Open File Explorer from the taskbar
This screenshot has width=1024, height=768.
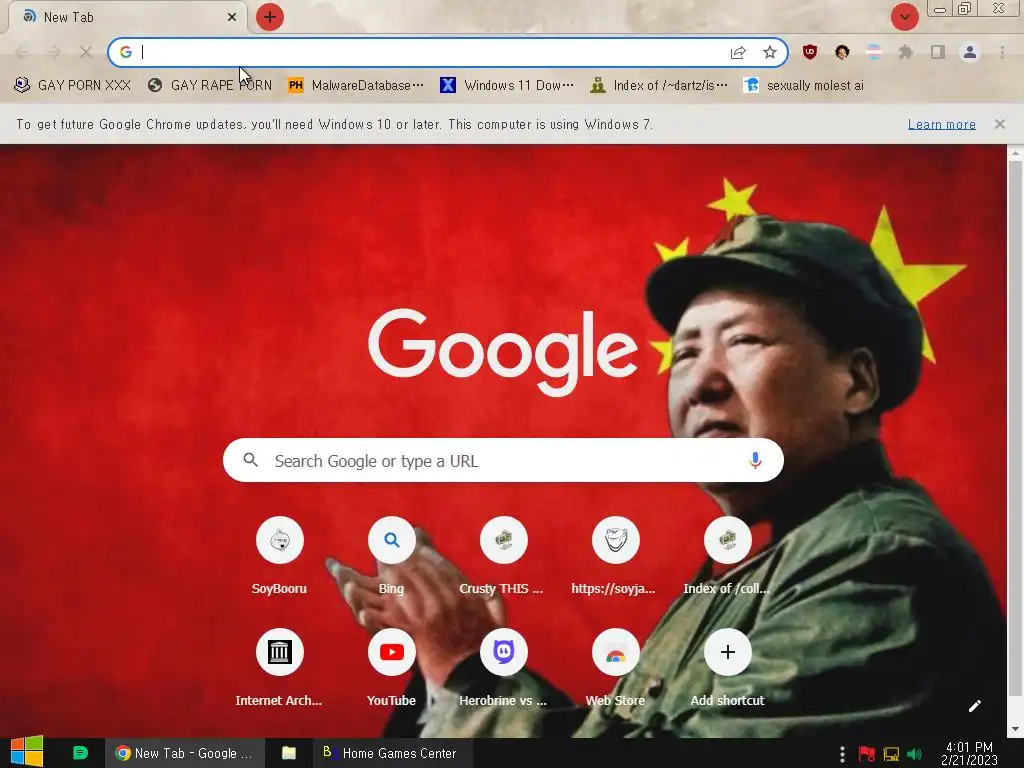289,753
